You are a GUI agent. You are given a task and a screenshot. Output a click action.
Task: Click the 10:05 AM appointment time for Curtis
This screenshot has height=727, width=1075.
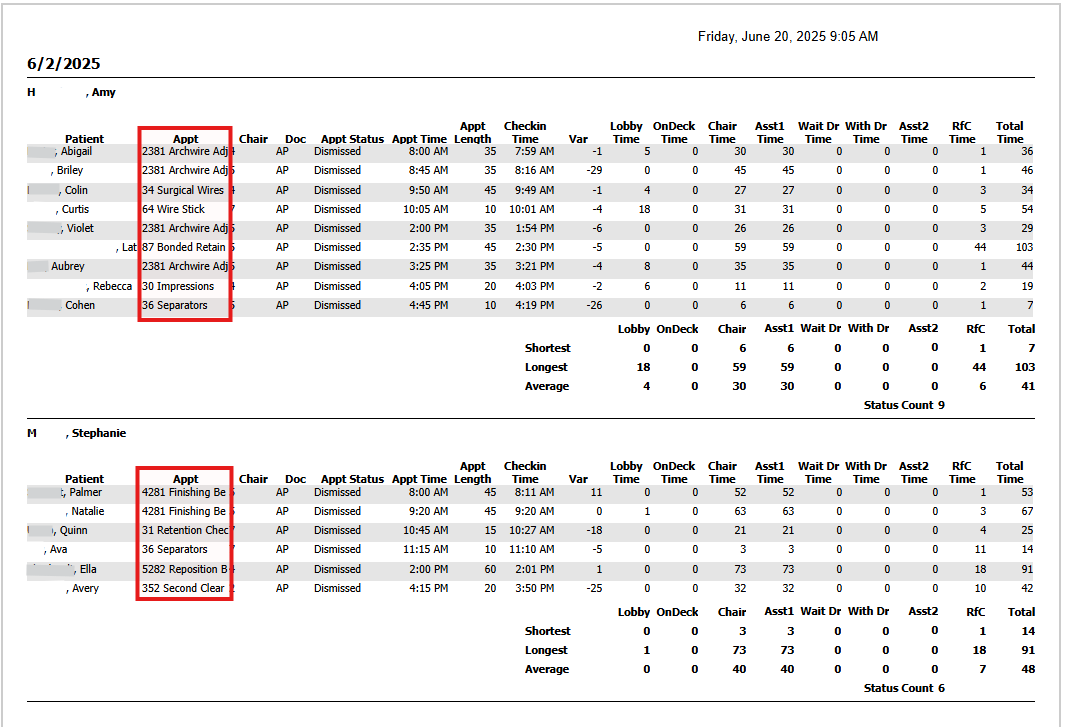point(426,209)
